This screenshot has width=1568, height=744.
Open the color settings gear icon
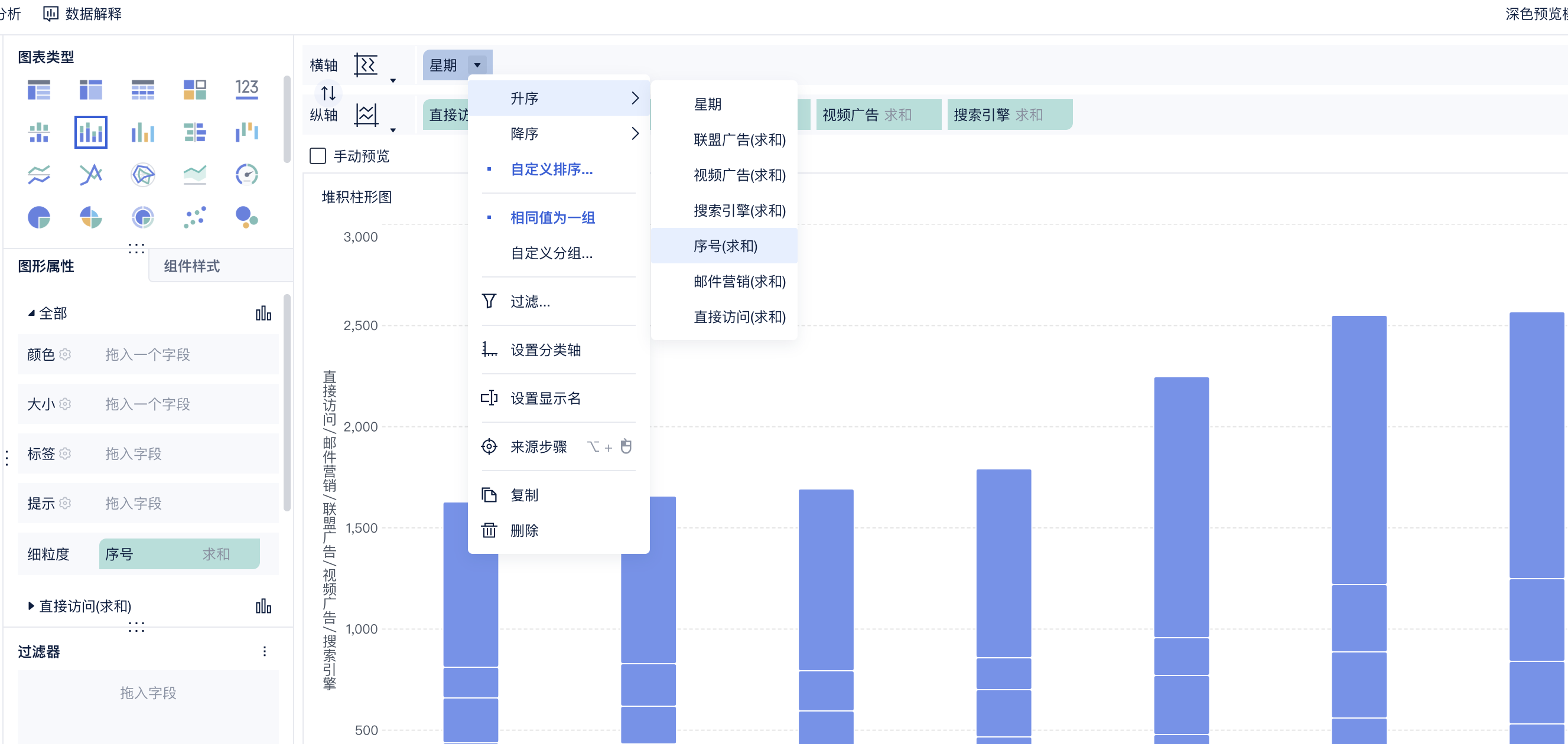[66, 354]
